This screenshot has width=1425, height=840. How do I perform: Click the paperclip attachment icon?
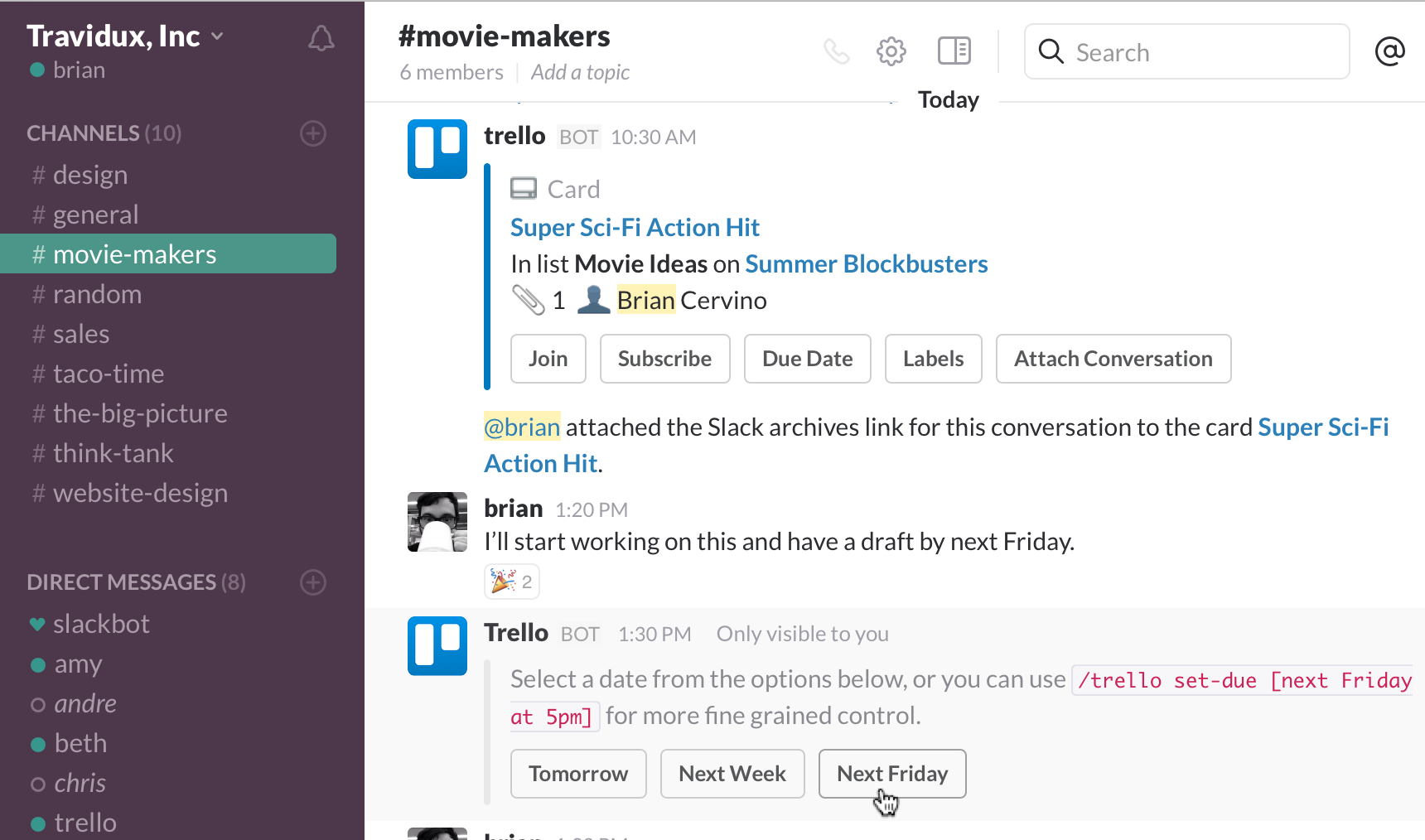tap(528, 300)
